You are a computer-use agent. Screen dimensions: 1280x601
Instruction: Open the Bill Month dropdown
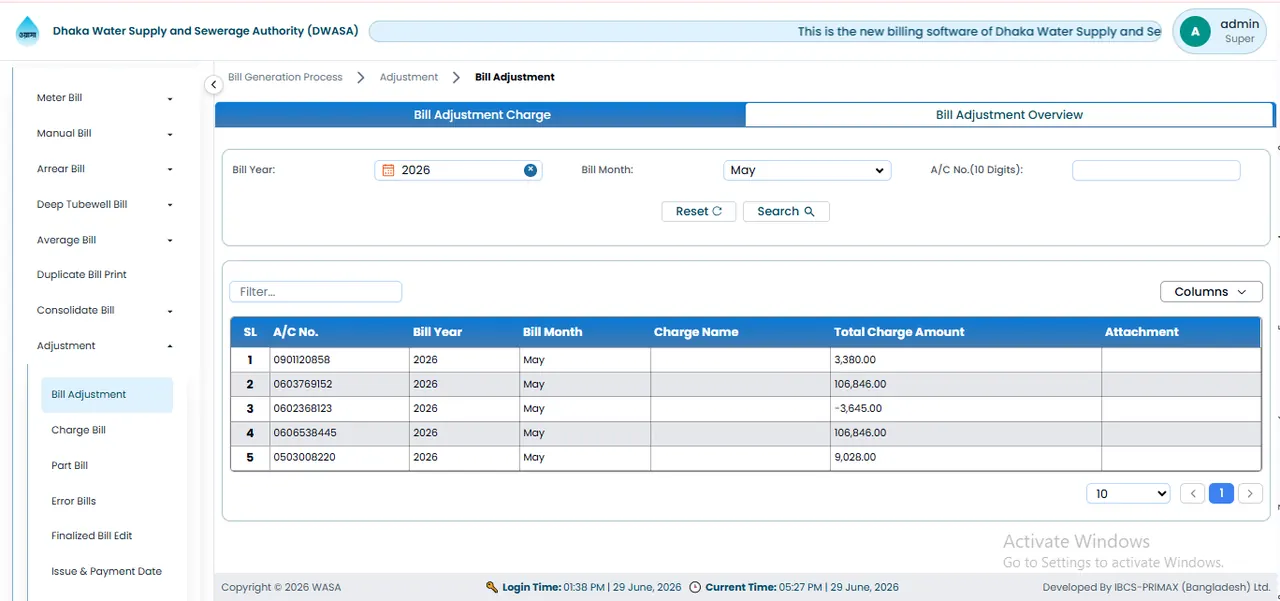[x=807, y=170]
